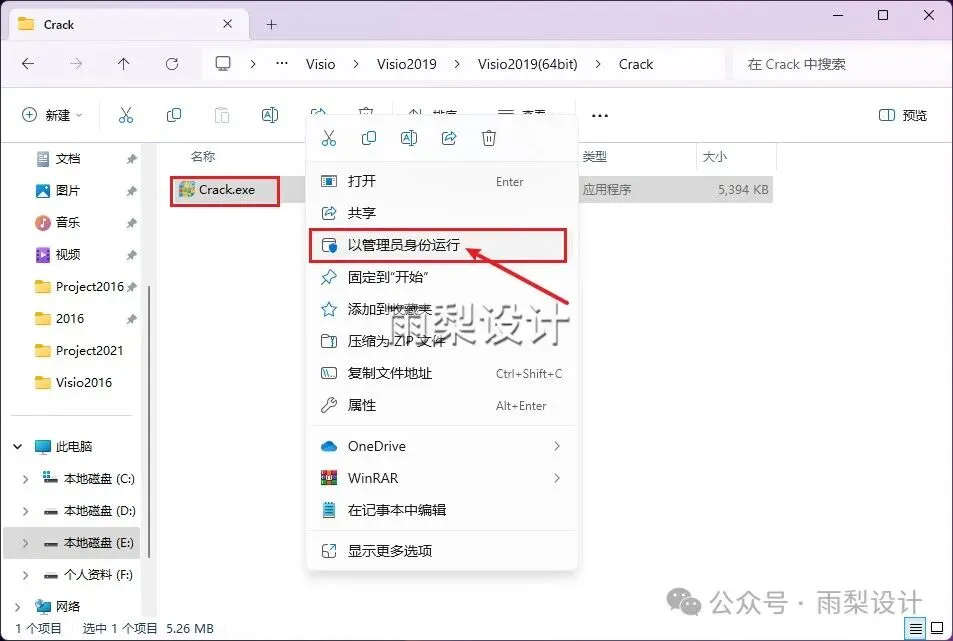Viewport: 953px width, 641px height.
Task: Open the 2016 pinned folder
Action: [70, 318]
